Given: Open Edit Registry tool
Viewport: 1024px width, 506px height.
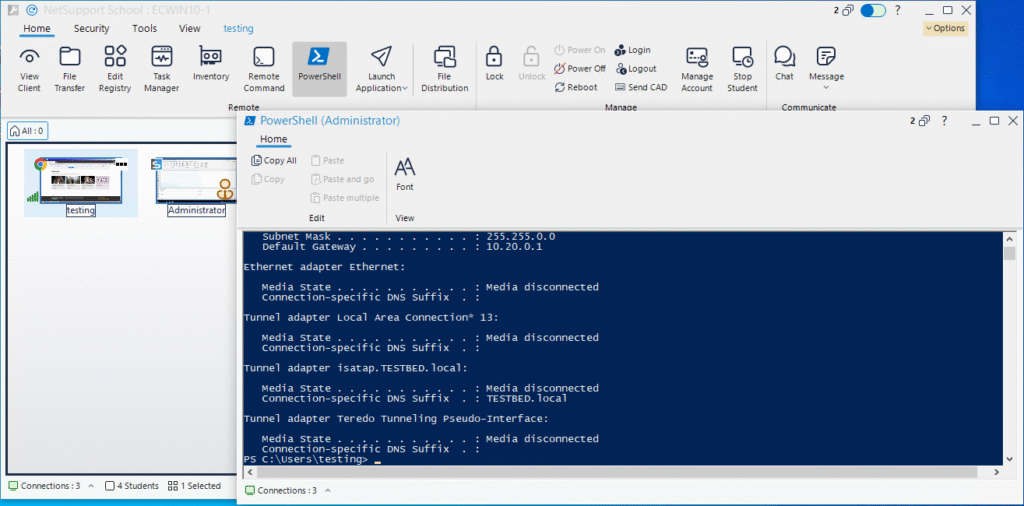Looking at the screenshot, I should click(115, 69).
